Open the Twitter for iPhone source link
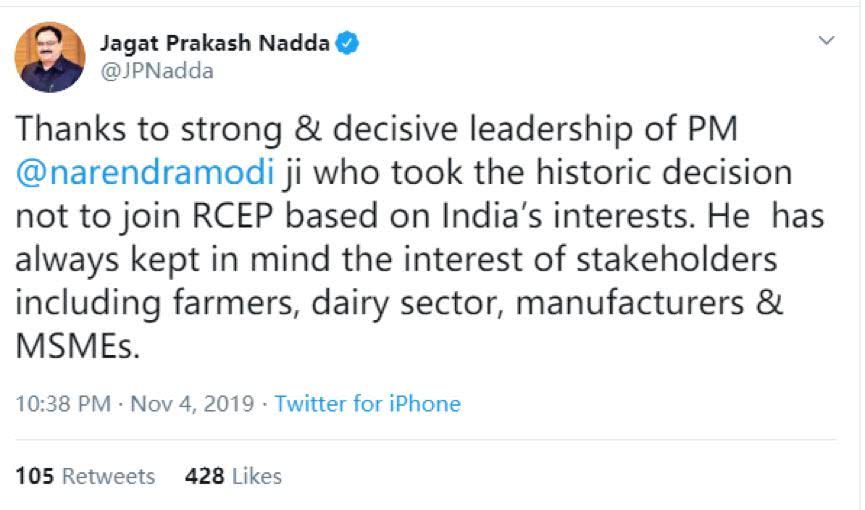The height and width of the screenshot is (510, 865). coord(367,404)
